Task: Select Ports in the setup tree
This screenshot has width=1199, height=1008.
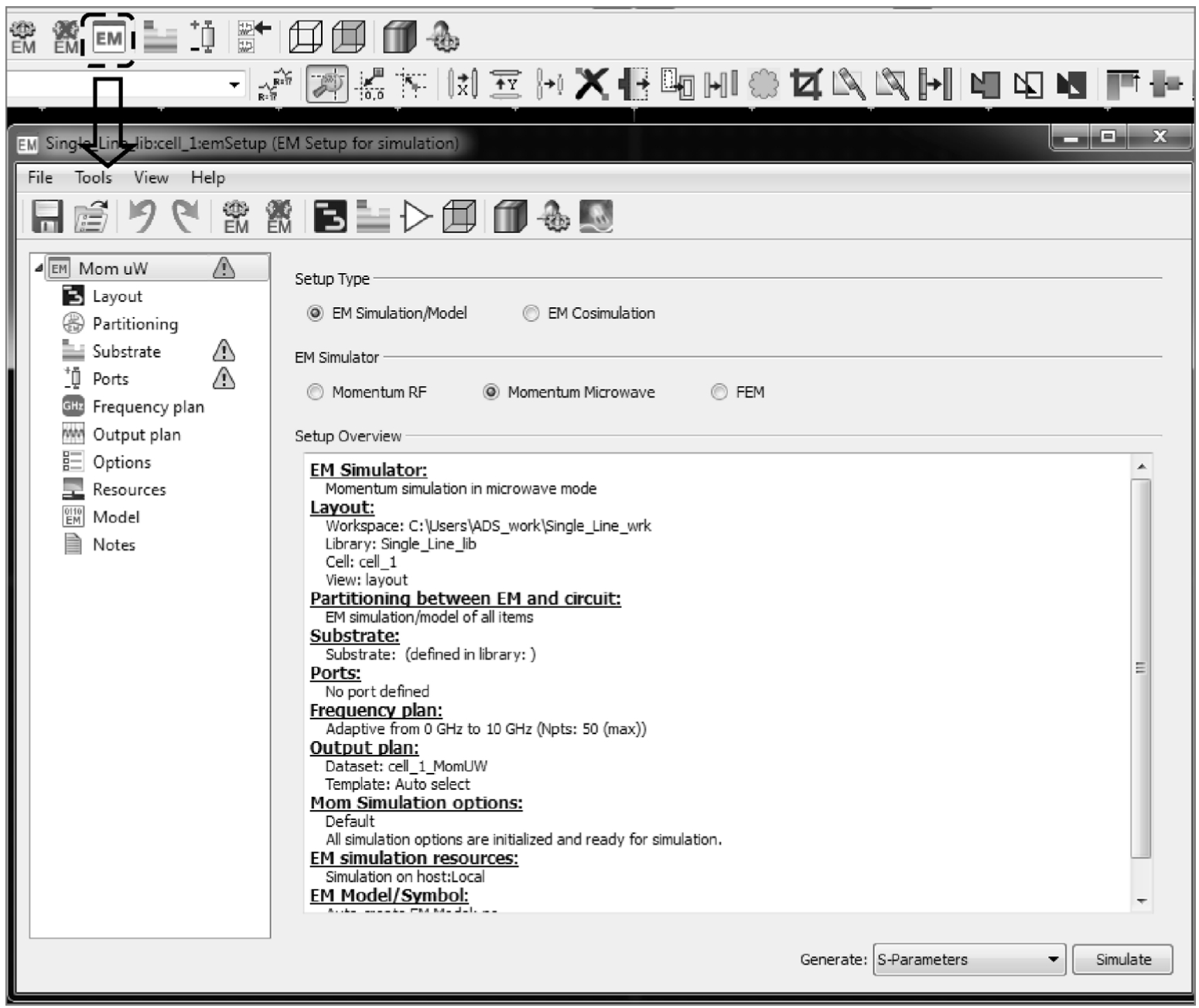Action: coord(111,379)
